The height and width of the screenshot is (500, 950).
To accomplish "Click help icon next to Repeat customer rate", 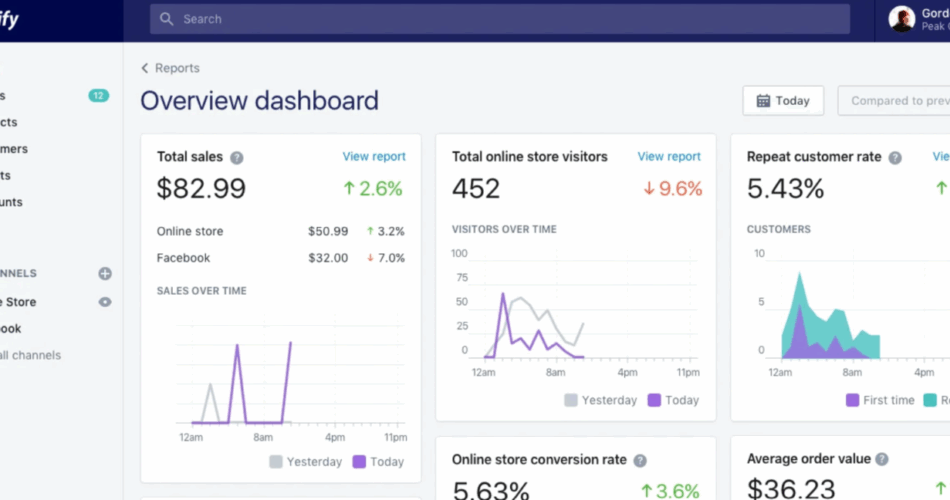I will pos(895,157).
